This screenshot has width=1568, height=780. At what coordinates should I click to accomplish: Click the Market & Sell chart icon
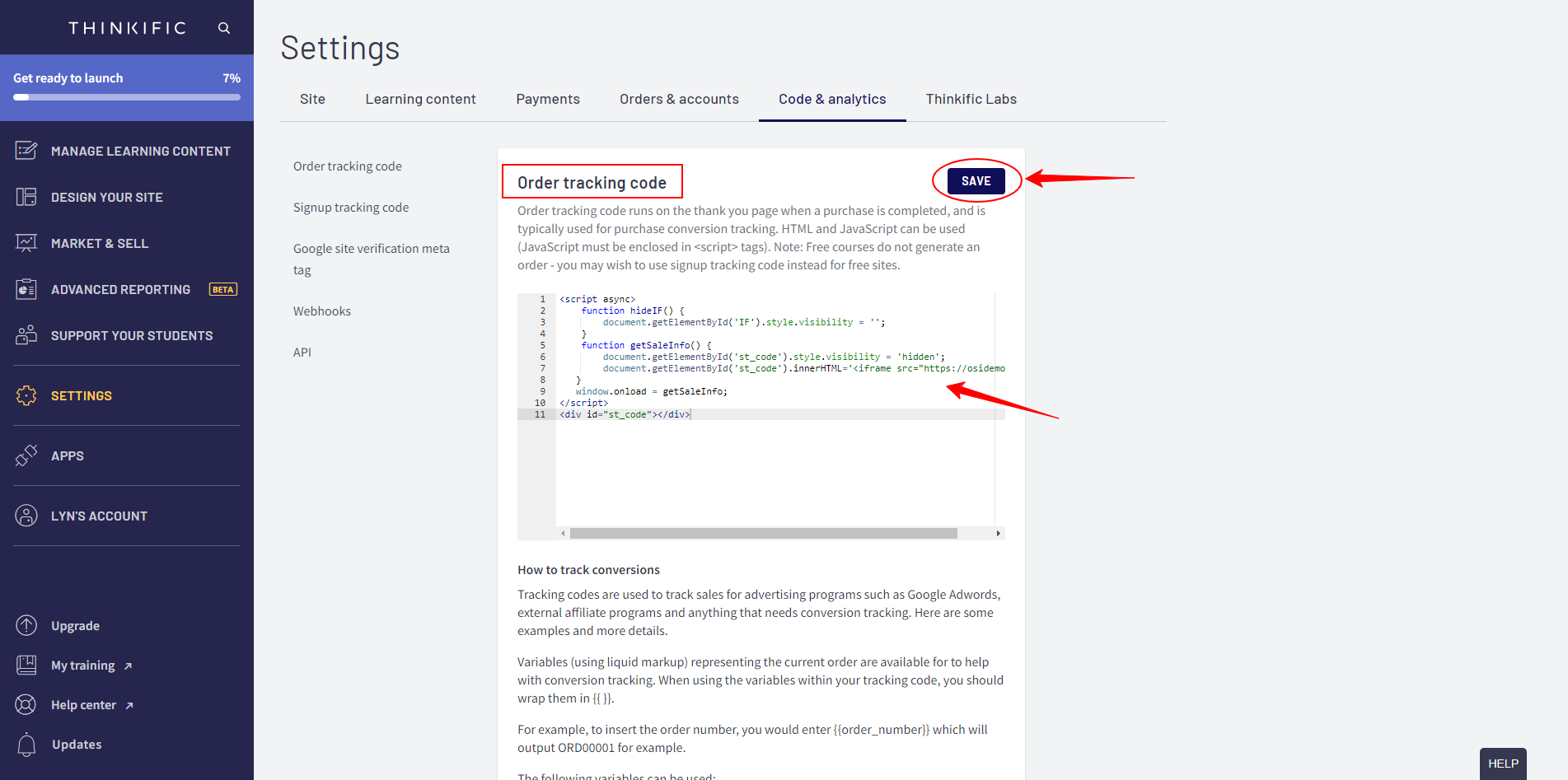(26, 243)
